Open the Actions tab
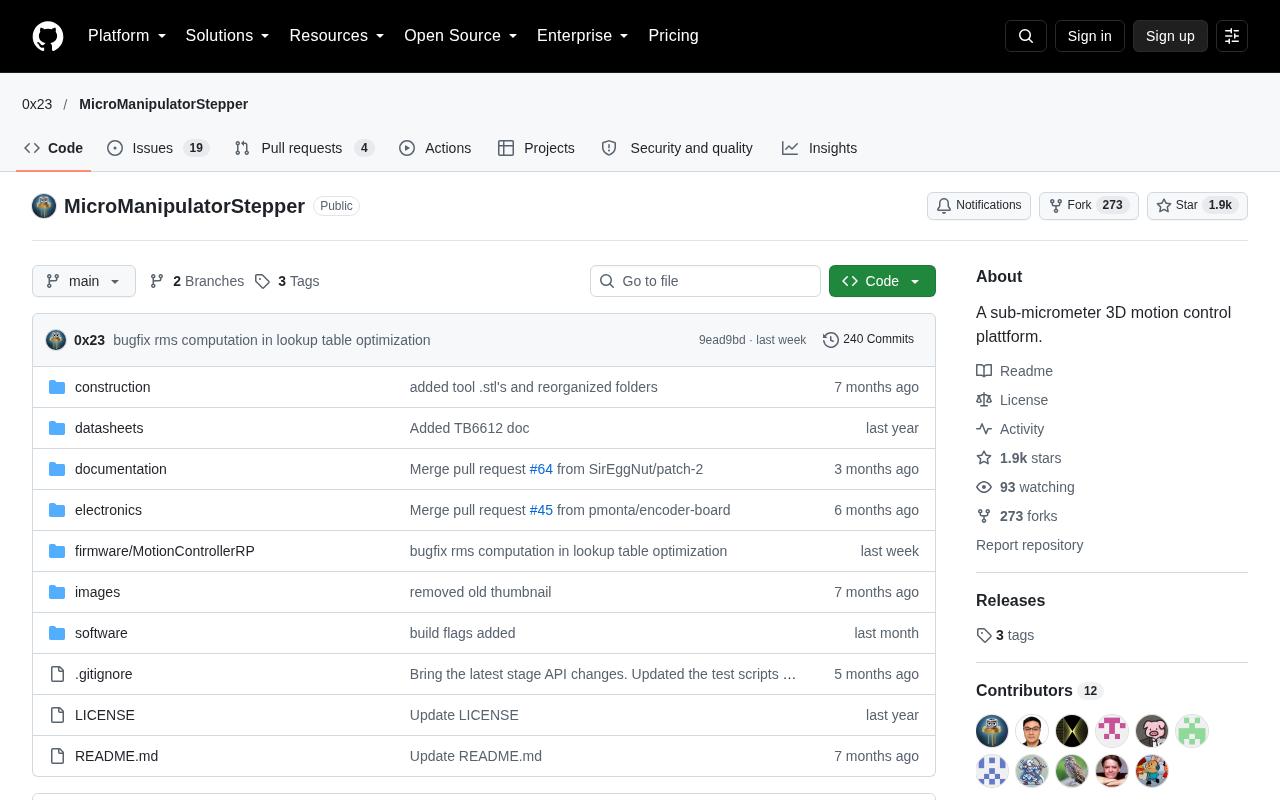 pos(435,148)
